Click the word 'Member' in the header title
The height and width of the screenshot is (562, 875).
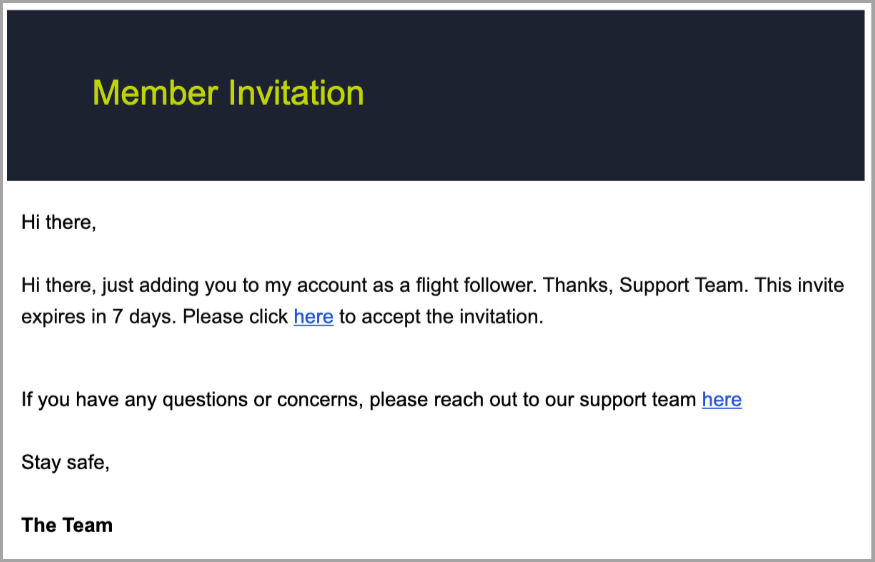[155, 93]
